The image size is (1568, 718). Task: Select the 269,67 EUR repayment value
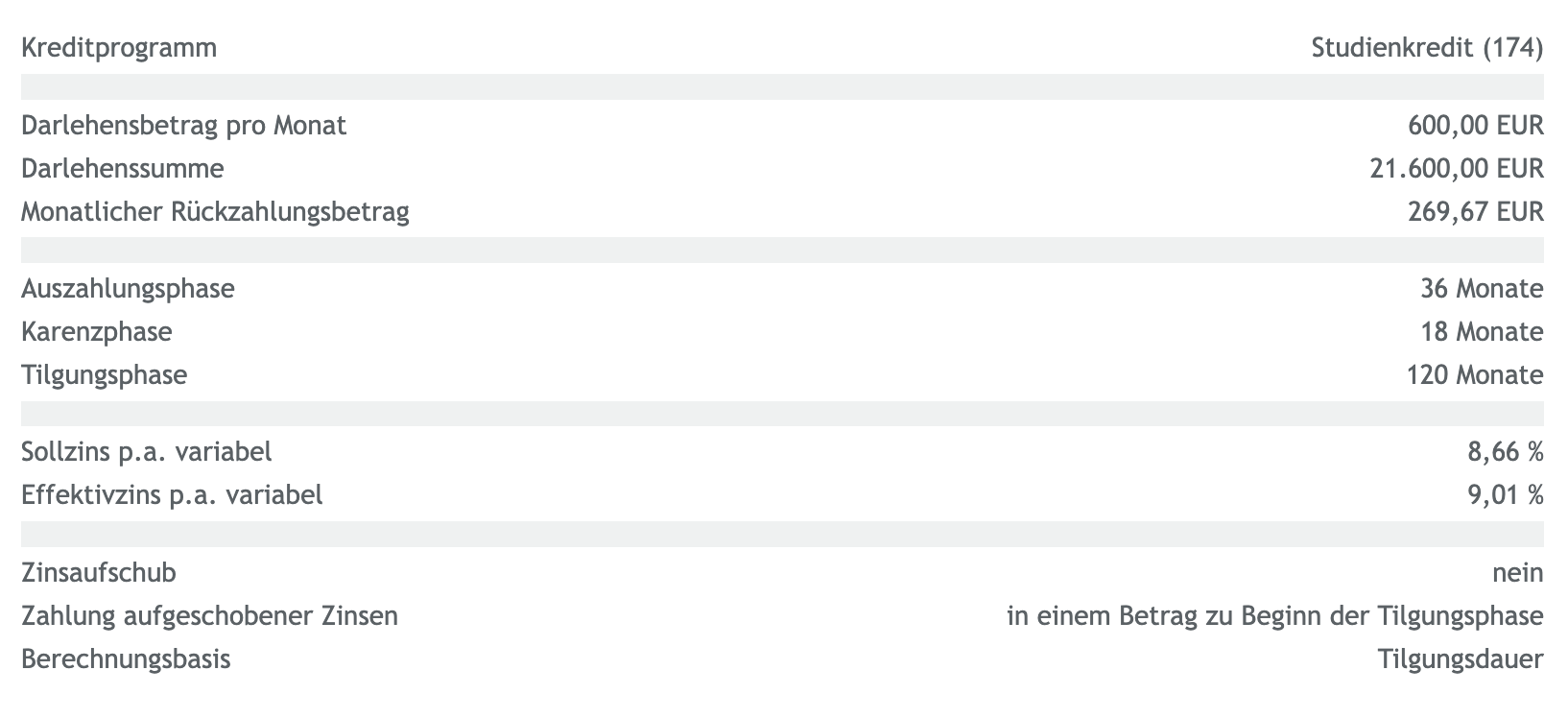click(1476, 212)
